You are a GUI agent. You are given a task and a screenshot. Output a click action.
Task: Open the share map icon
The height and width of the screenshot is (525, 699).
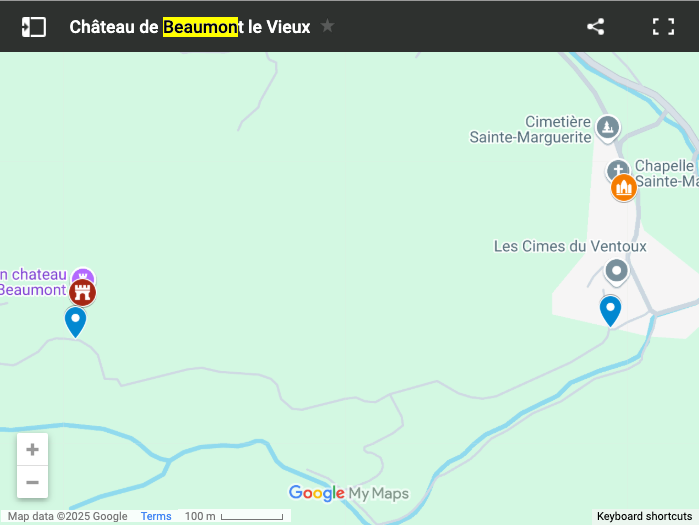click(x=596, y=27)
